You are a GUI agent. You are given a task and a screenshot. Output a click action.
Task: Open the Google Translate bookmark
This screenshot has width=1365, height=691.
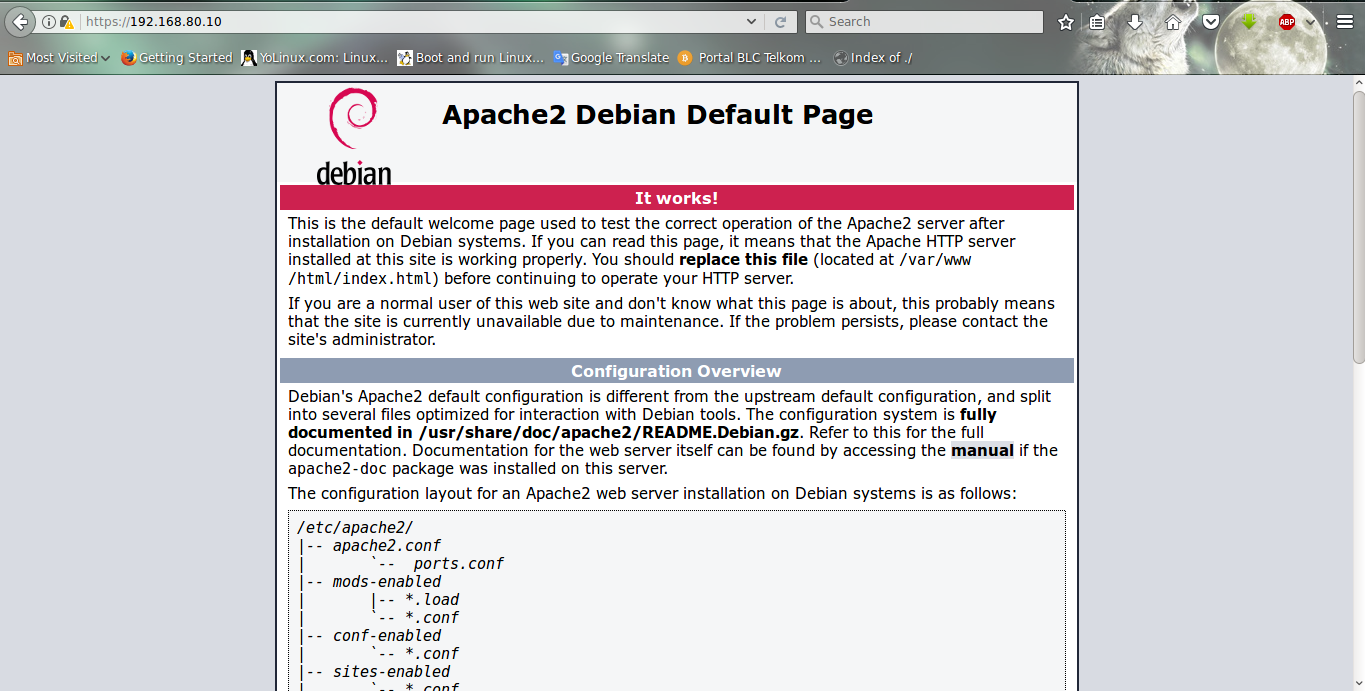[x=611, y=57]
